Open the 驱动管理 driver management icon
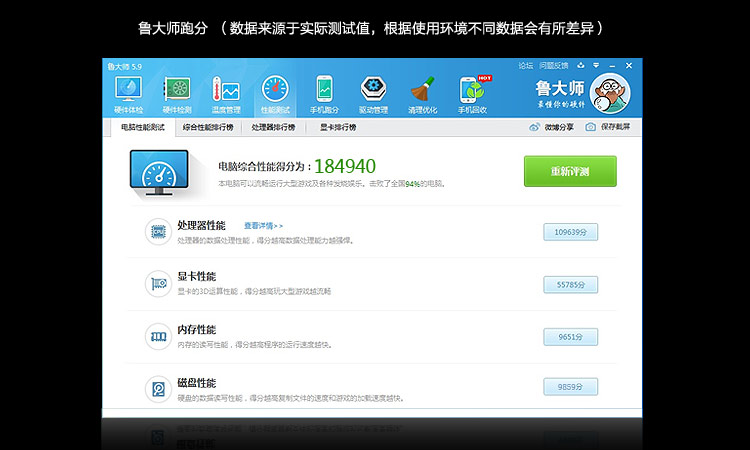 374,90
